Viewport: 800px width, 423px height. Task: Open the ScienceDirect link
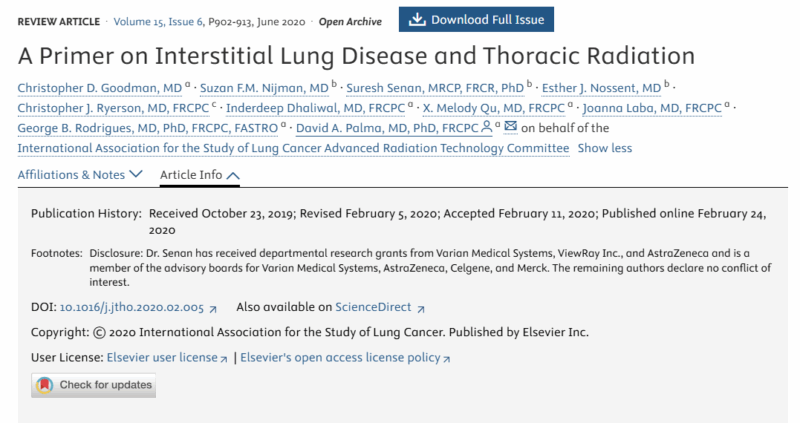point(373,307)
